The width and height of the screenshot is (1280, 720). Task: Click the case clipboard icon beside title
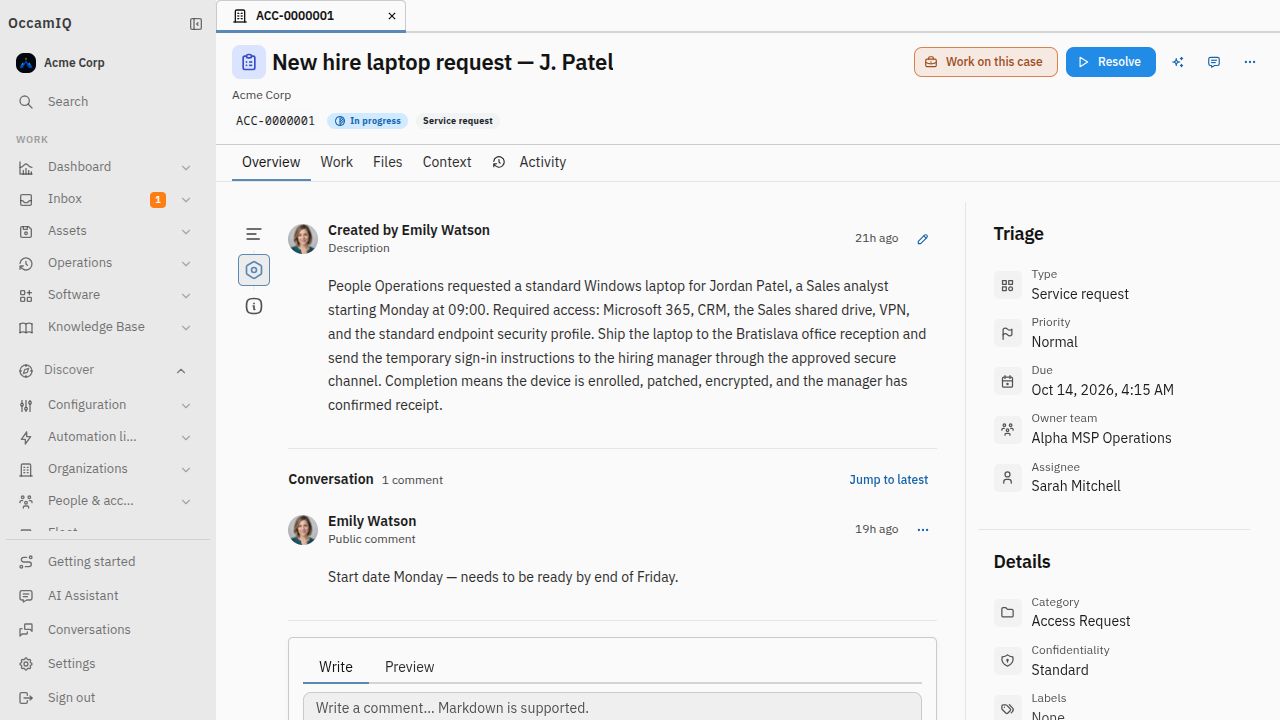coord(249,62)
